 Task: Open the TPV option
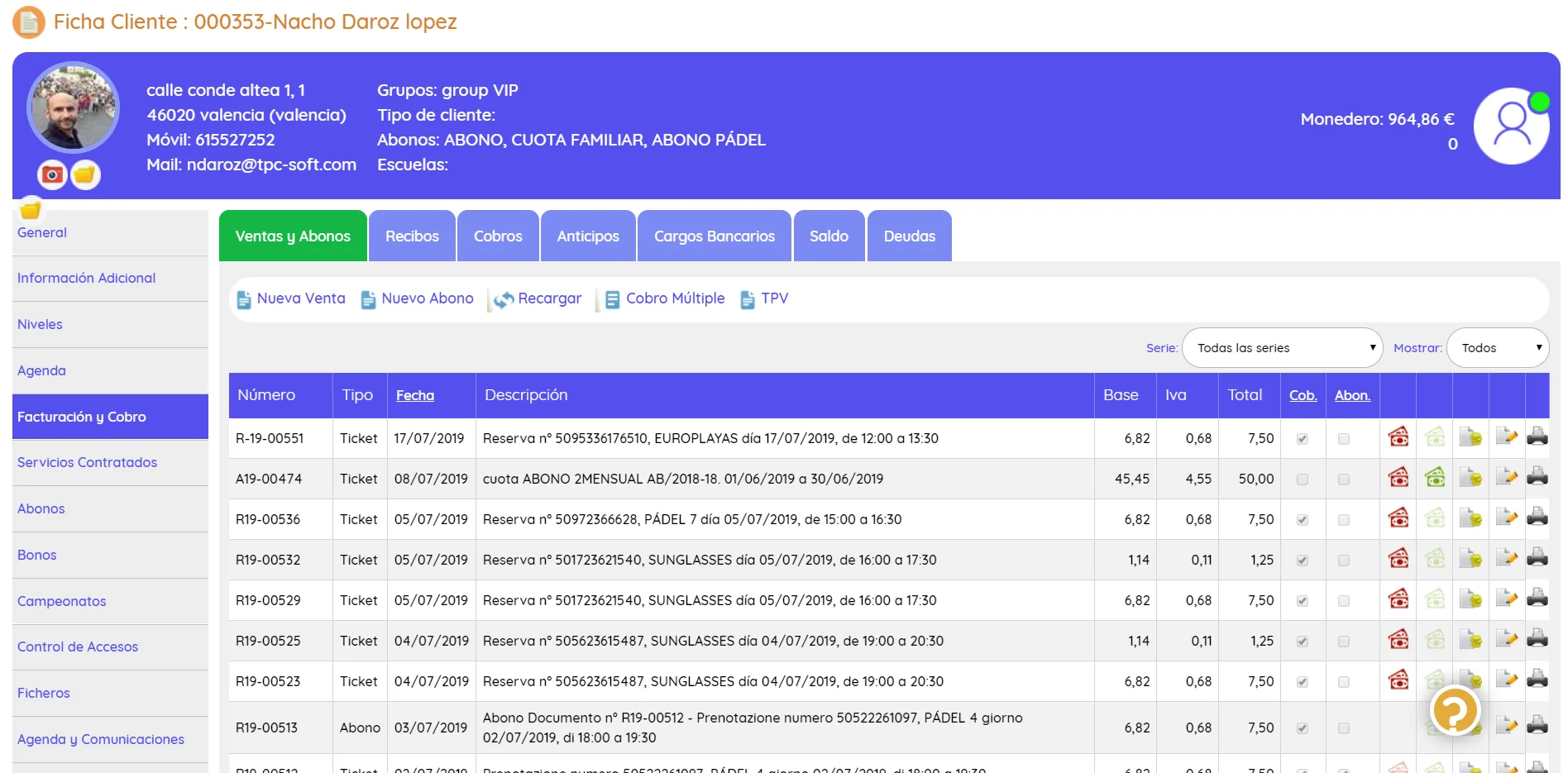coord(765,298)
